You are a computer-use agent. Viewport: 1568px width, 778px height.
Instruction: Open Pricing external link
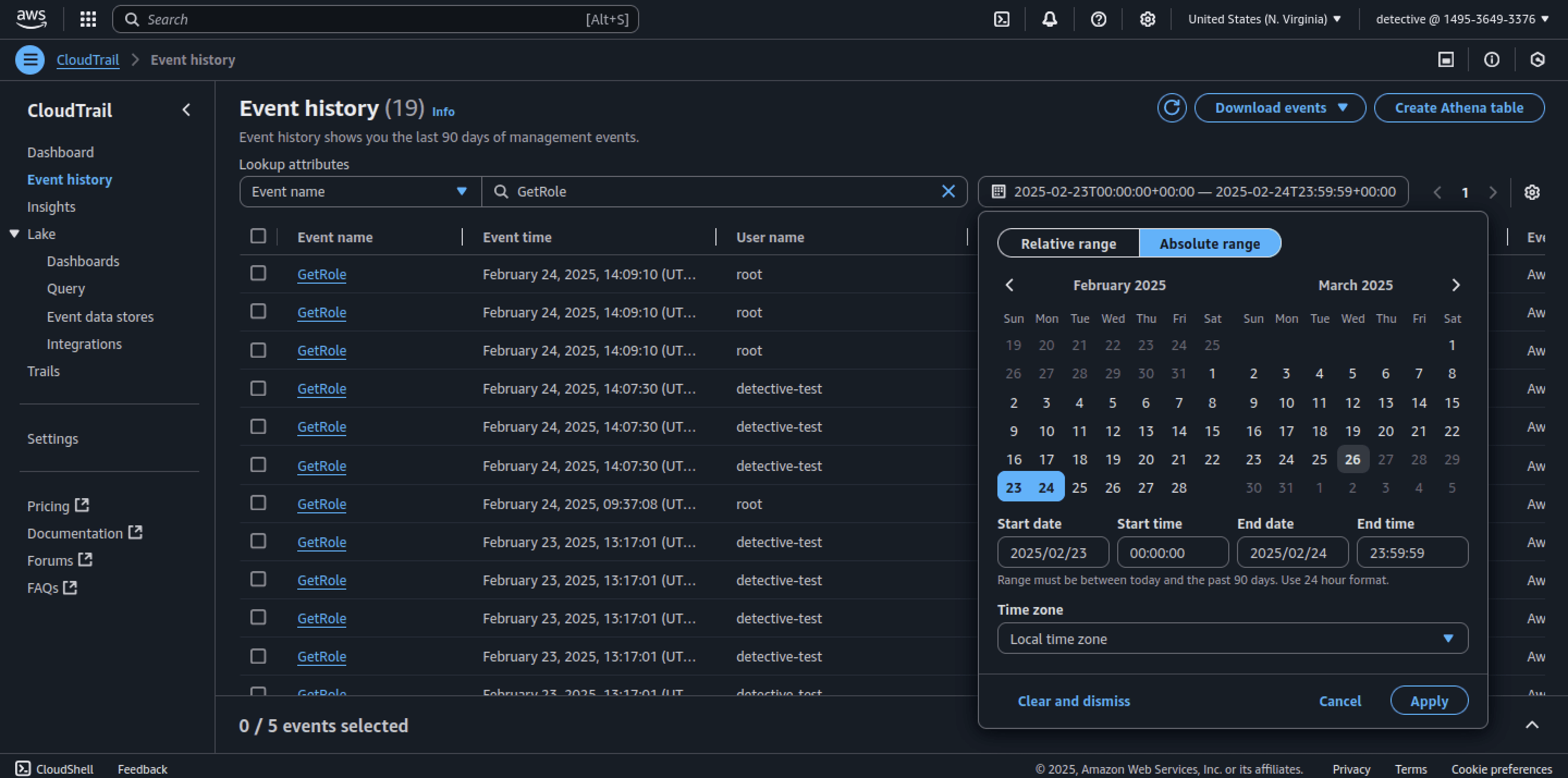pos(58,506)
